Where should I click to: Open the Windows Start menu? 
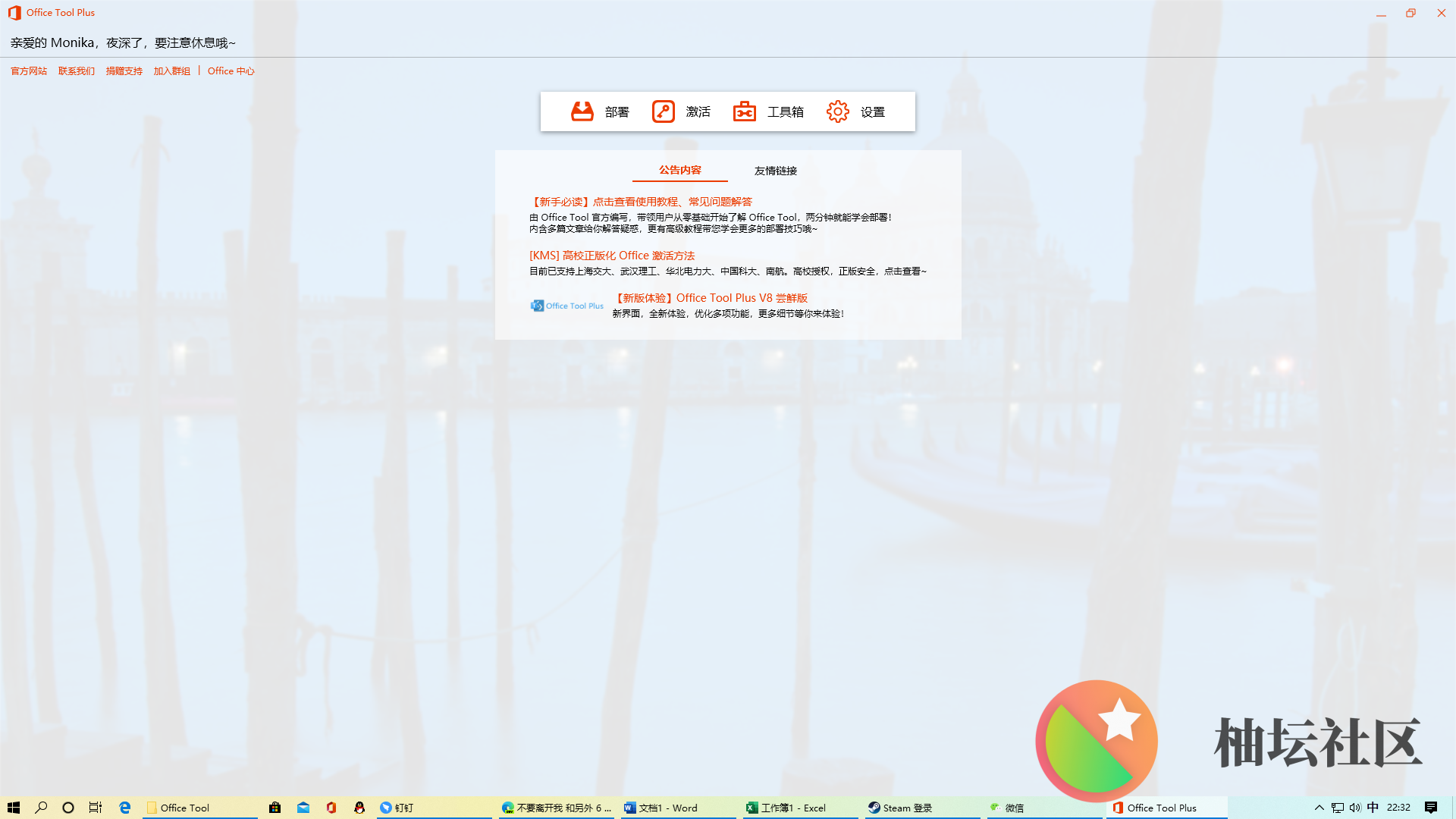point(14,808)
